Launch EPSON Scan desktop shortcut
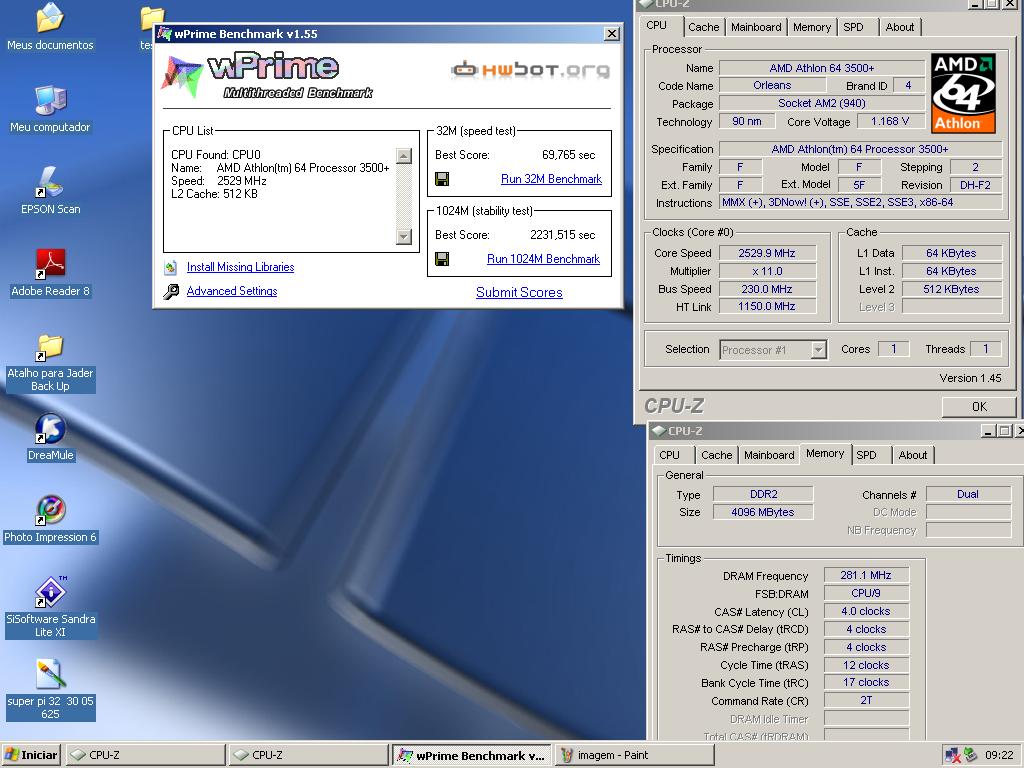This screenshot has width=1024, height=768. click(x=50, y=191)
